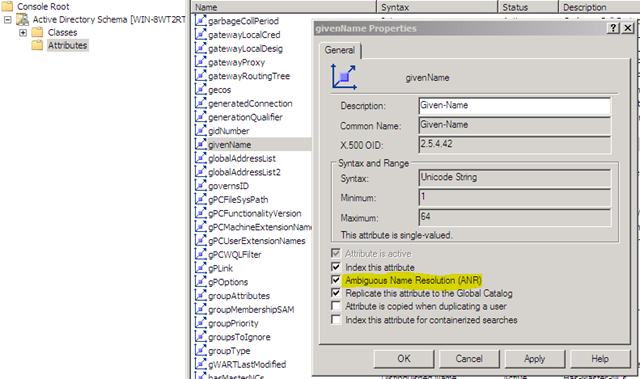Sort by the Description column header
Image resolution: width=640 pixels, height=379 pixels.
click(x=599, y=7)
